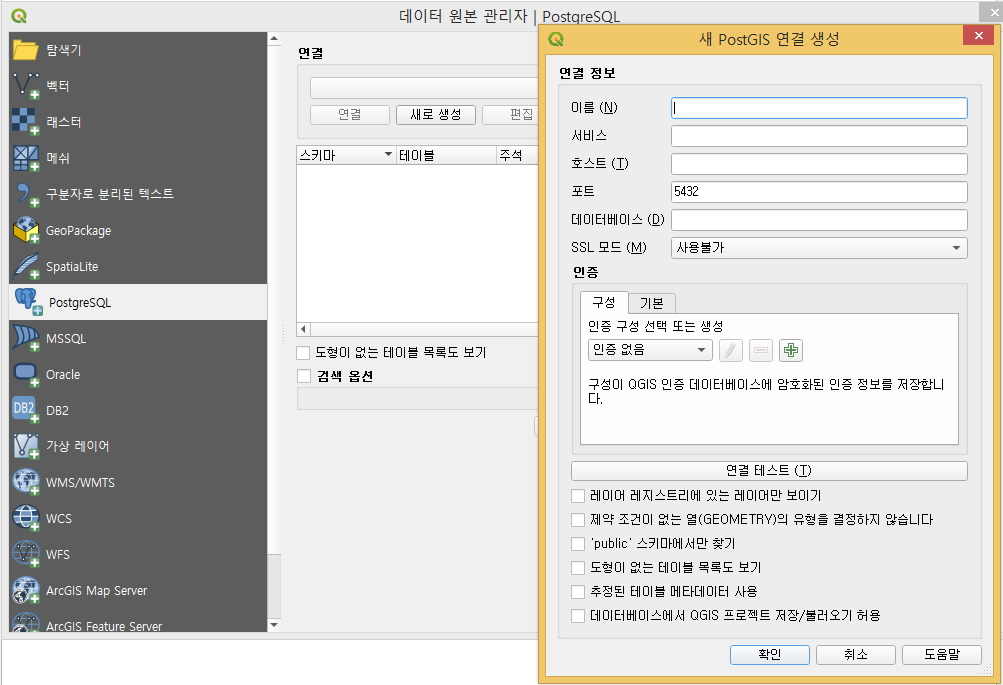Click the 편집 button
This screenshot has height=685, width=1003.
tap(510, 114)
